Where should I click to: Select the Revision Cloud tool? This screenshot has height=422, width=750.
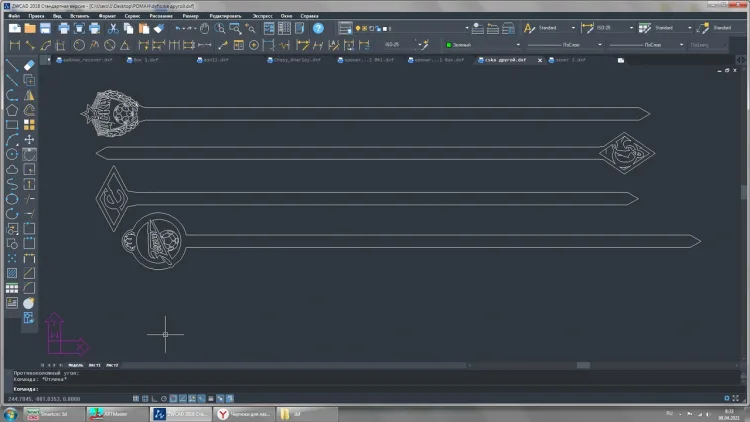(12, 169)
